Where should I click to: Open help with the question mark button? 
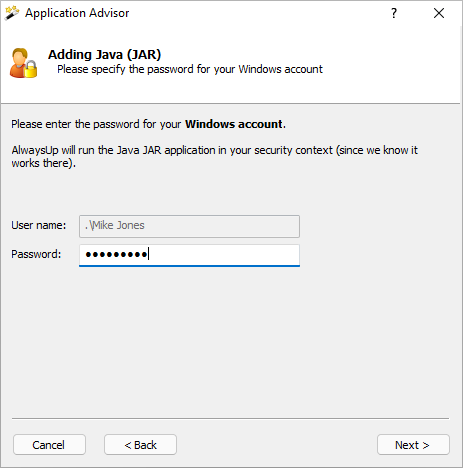394,13
